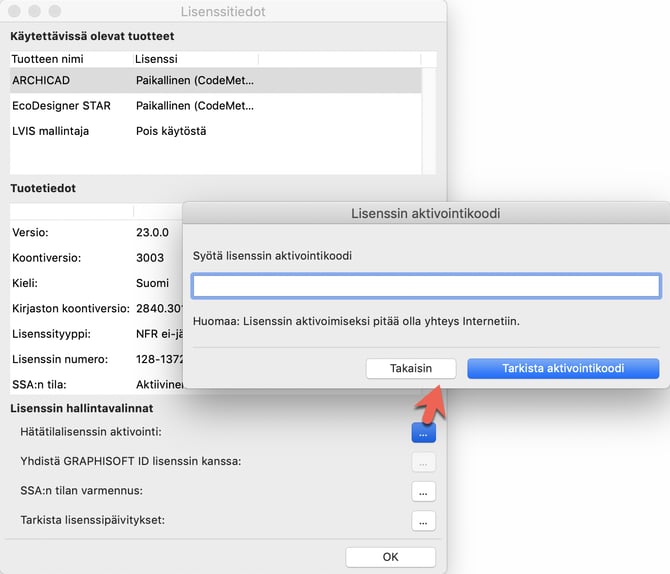Click the Tuotteen nimi column header
This screenshot has height=574, width=670.
point(68,59)
